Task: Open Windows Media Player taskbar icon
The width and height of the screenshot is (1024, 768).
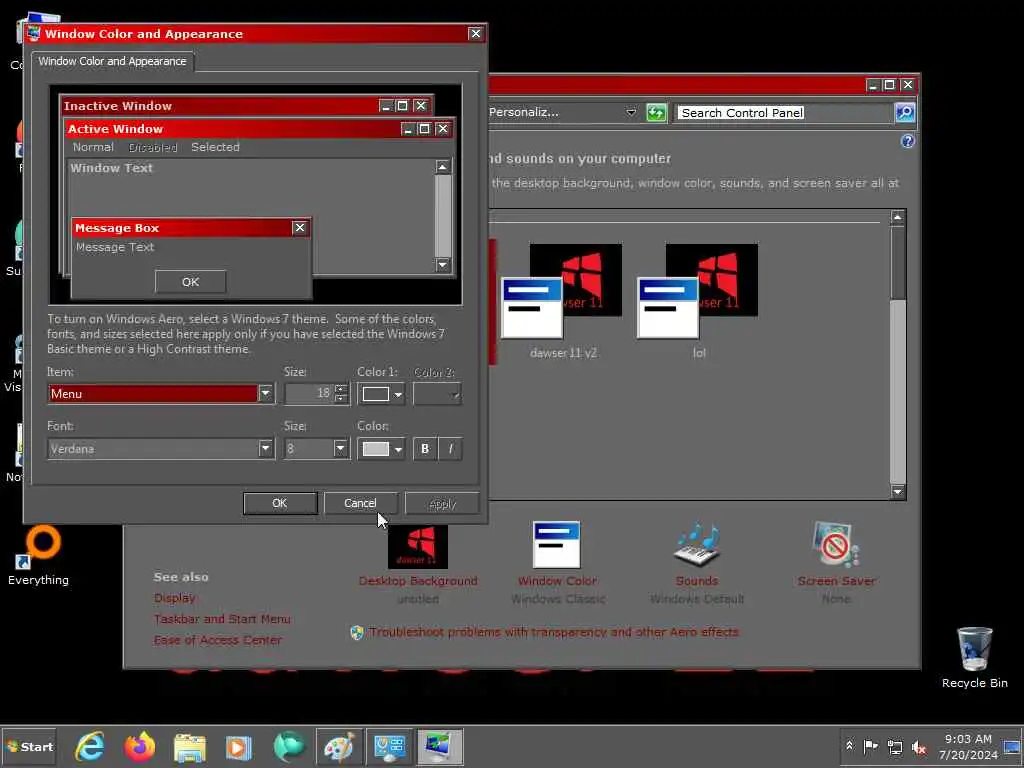Action: coord(238,746)
